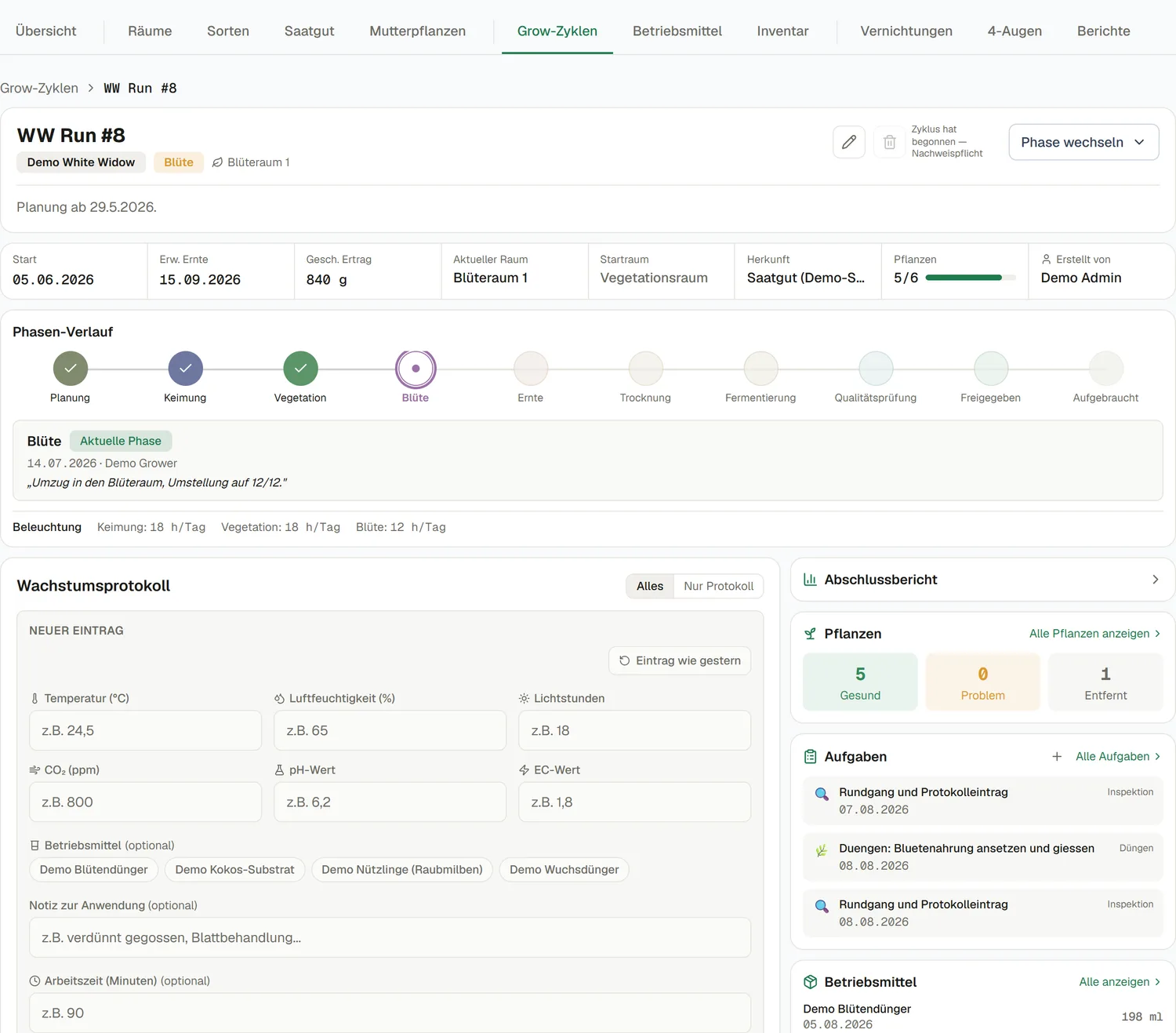This screenshot has width=1176, height=1033.
Task: Open the Inventar tab
Action: (782, 31)
